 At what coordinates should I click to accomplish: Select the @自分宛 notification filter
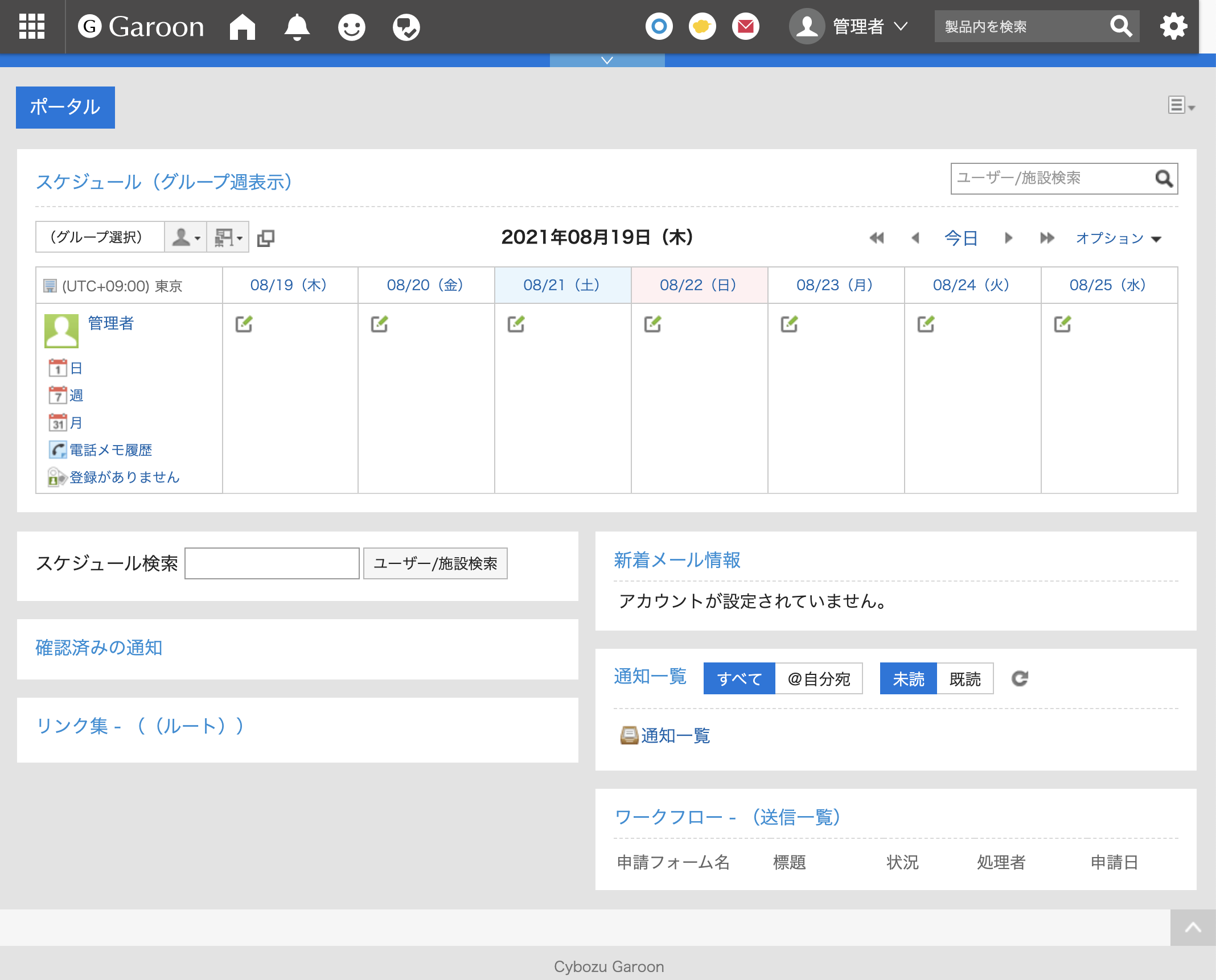[819, 678]
